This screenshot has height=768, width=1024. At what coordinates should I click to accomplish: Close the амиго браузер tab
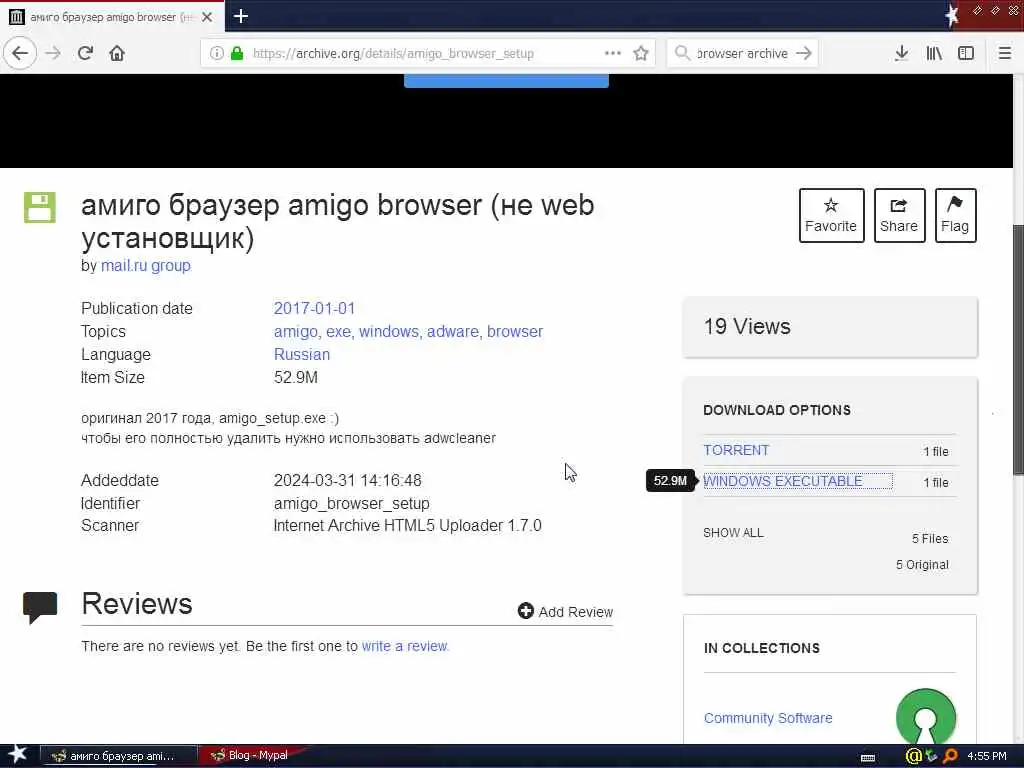(x=207, y=17)
